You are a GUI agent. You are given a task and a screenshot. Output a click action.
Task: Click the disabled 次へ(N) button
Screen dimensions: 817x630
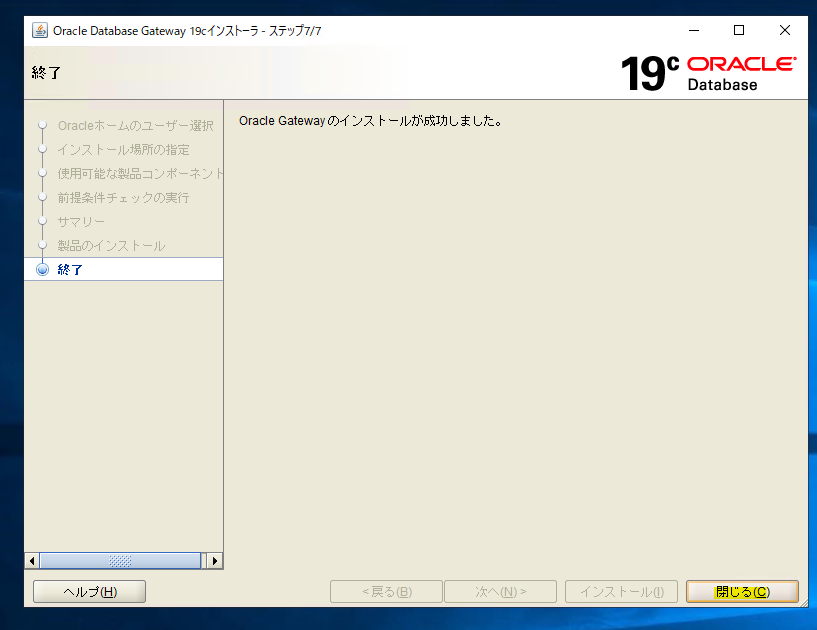[x=500, y=591]
